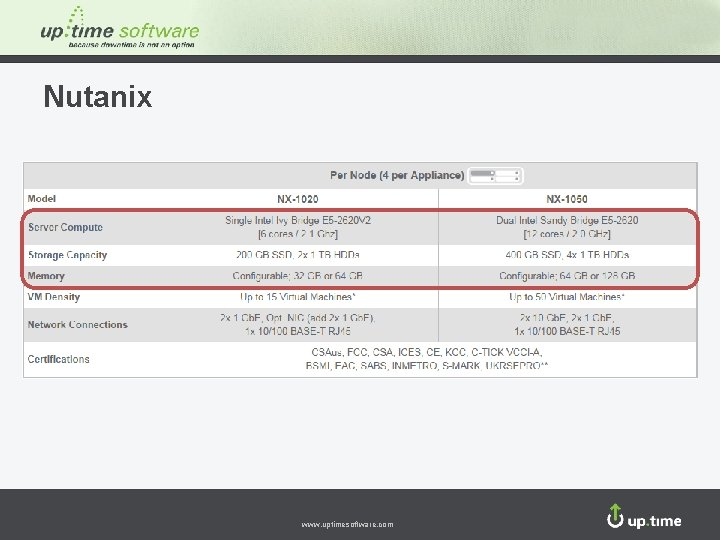This screenshot has width=720, height=540.
Task: Click 'because downtime is not an option' tagline
Action: pyautogui.click(x=131, y=45)
